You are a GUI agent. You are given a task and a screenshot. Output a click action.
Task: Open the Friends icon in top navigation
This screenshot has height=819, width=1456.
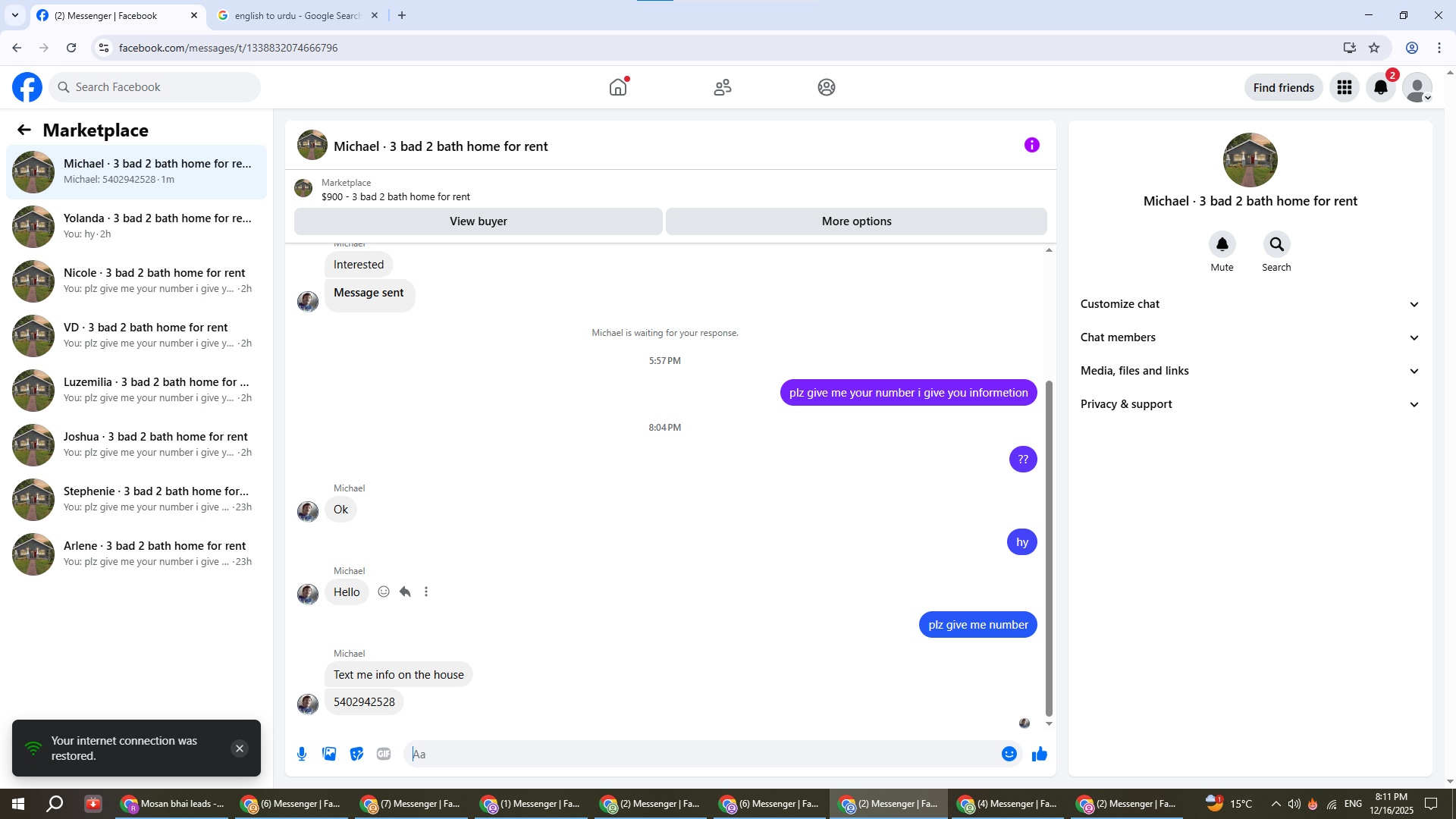point(723,87)
